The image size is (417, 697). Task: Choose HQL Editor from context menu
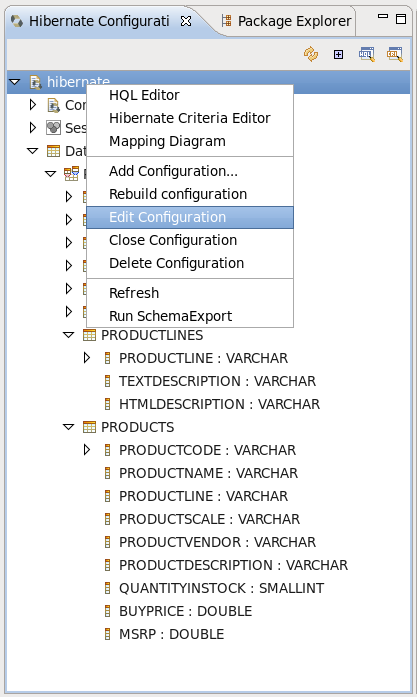pyautogui.click(x=190, y=95)
